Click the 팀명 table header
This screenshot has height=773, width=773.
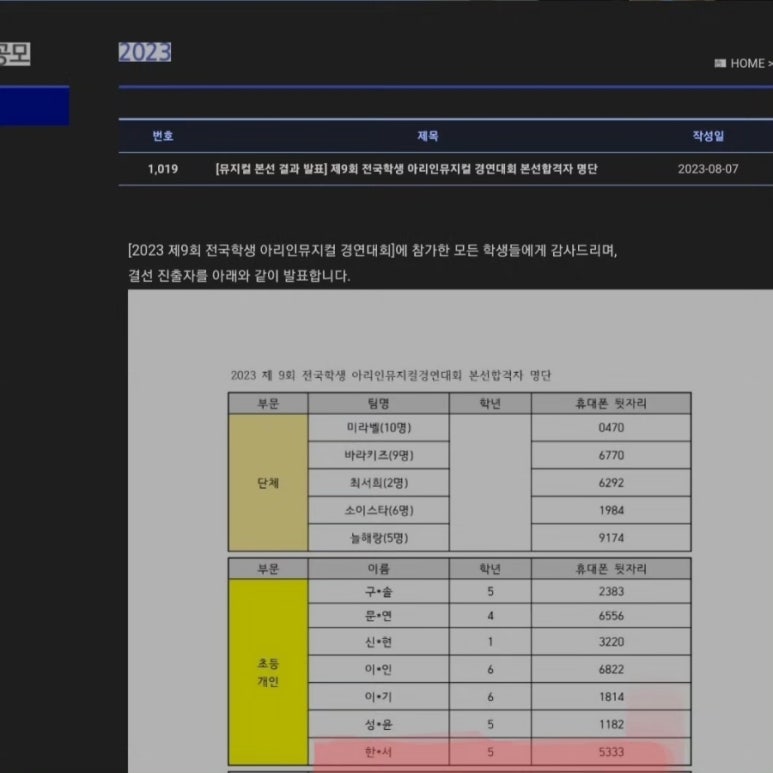pyautogui.click(x=379, y=404)
